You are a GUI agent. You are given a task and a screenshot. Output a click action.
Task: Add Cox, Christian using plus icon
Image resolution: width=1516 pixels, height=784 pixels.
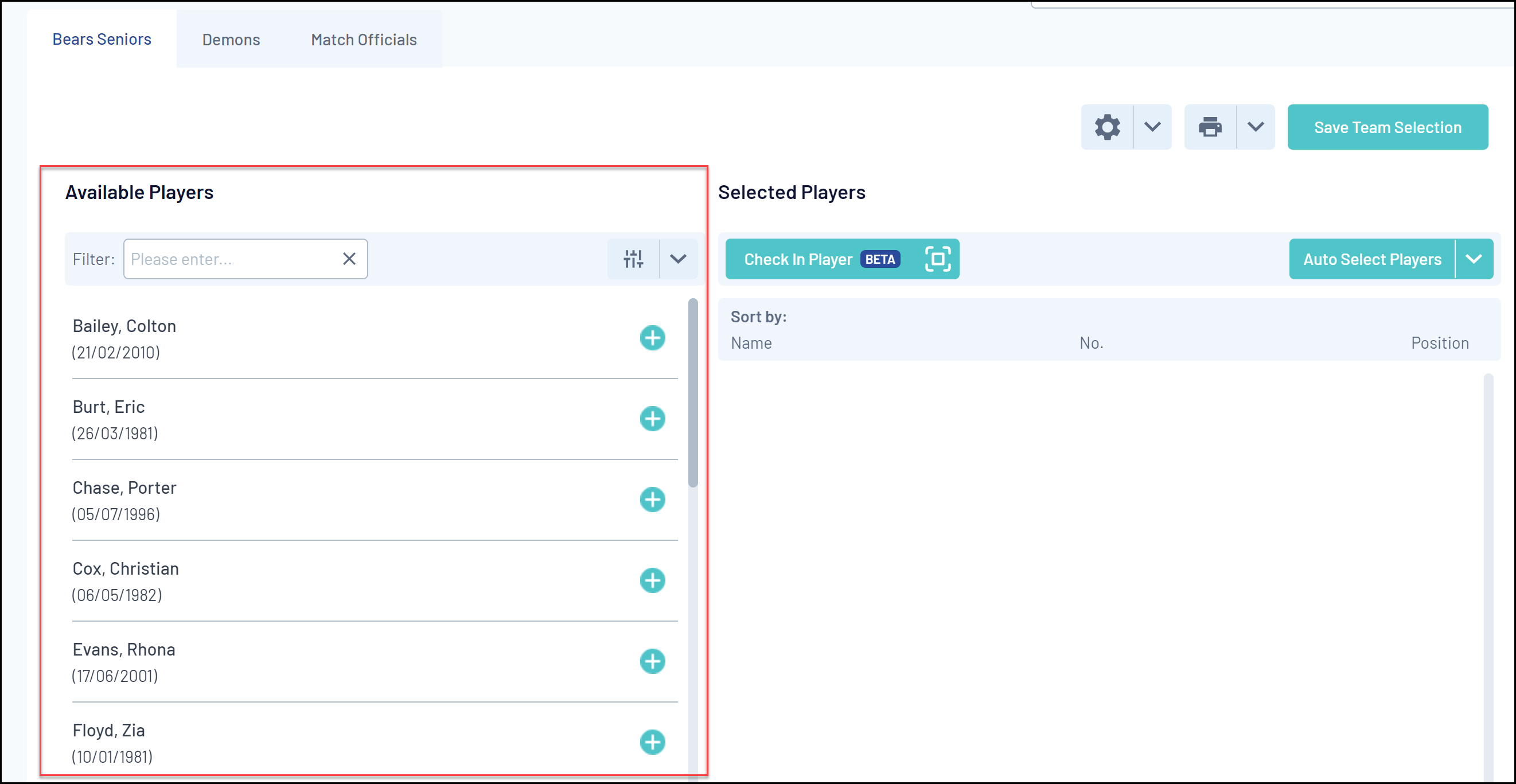652,580
